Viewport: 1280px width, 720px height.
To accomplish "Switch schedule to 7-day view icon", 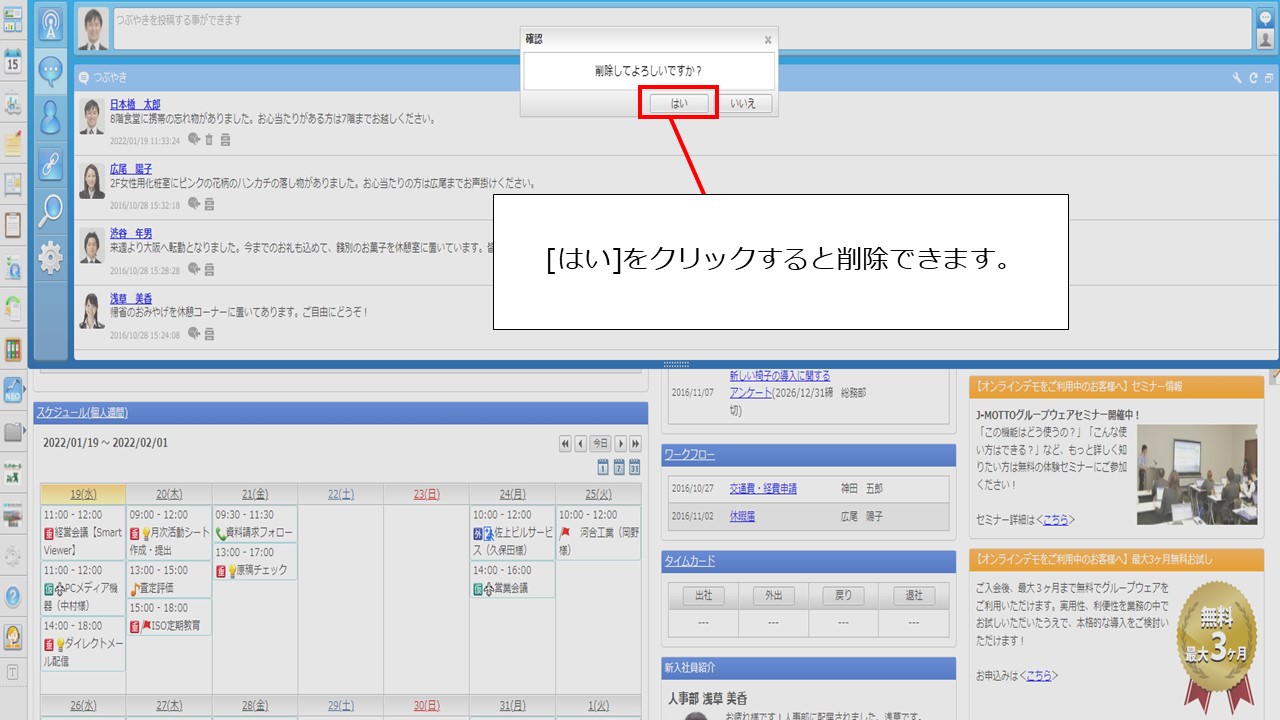I will click(x=619, y=467).
